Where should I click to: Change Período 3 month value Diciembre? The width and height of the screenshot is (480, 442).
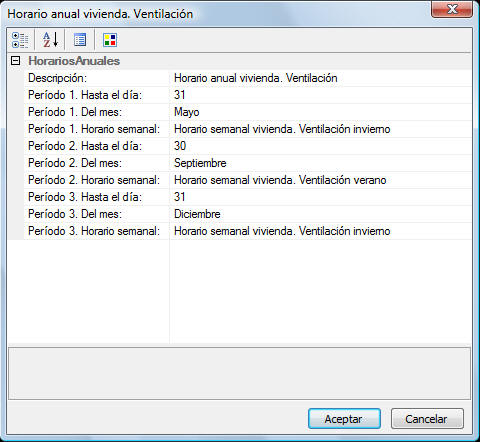[320, 214]
